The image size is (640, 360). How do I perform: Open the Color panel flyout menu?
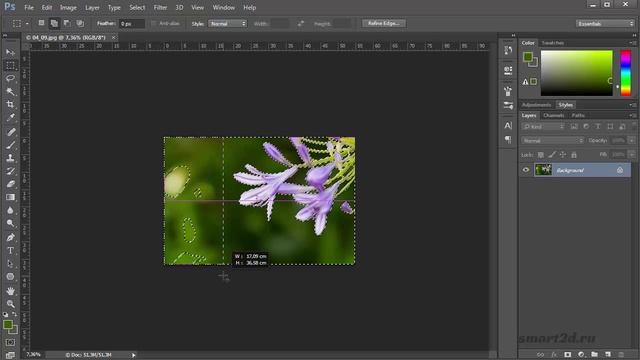pos(632,42)
